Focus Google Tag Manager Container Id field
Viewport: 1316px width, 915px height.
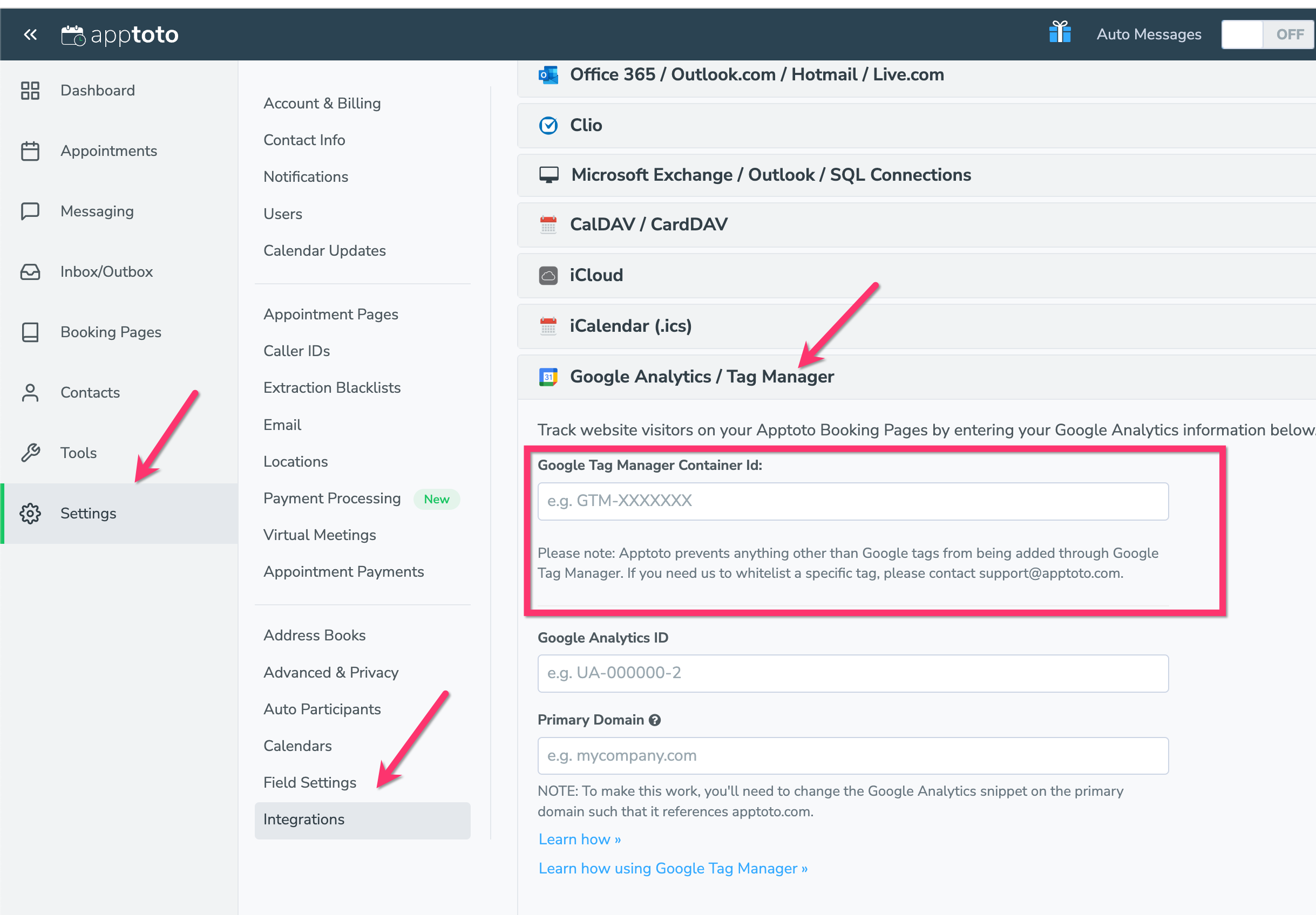[852, 501]
